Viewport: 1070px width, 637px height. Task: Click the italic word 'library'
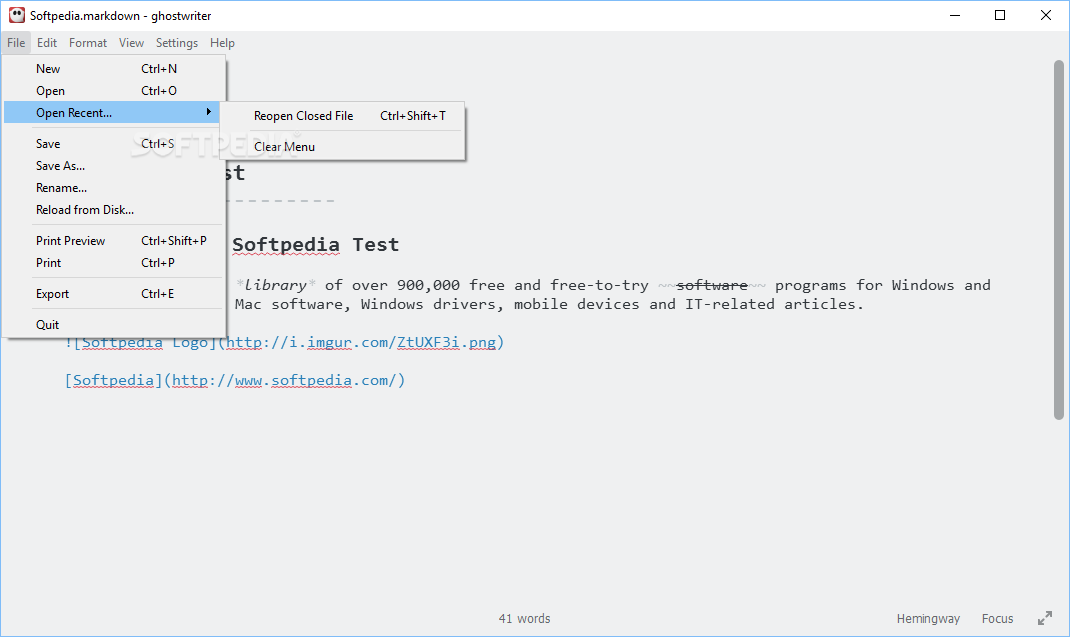tap(275, 285)
